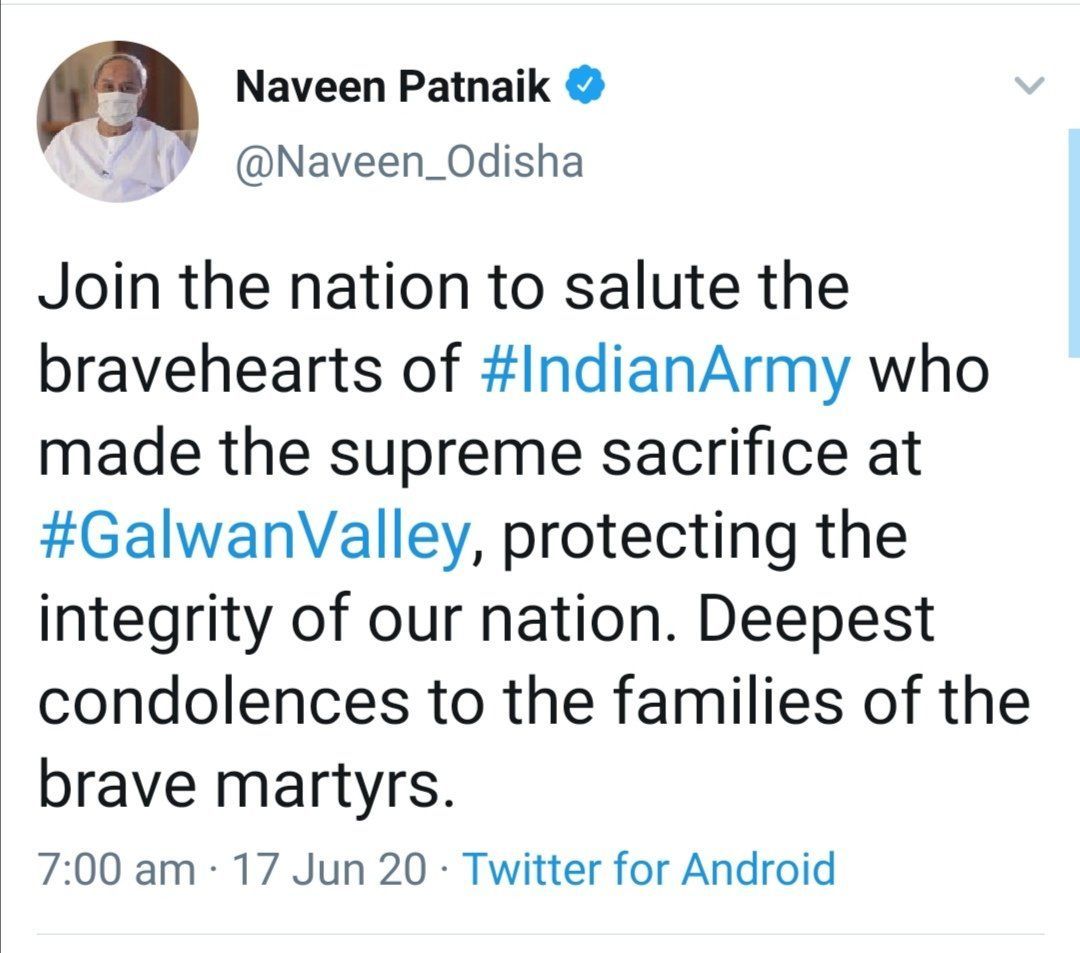The width and height of the screenshot is (1080, 953).
Task: Click the line starting Join the nation
Action: [x=444, y=287]
